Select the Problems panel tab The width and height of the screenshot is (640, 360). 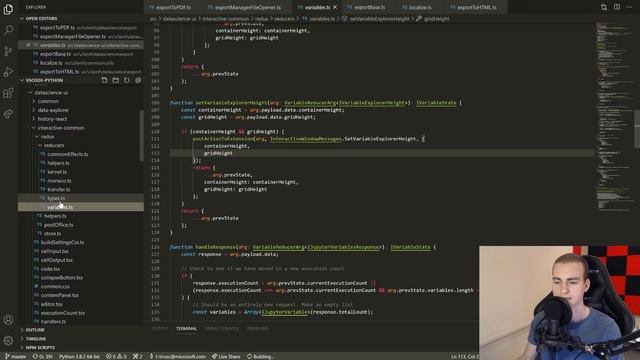point(258,329)
